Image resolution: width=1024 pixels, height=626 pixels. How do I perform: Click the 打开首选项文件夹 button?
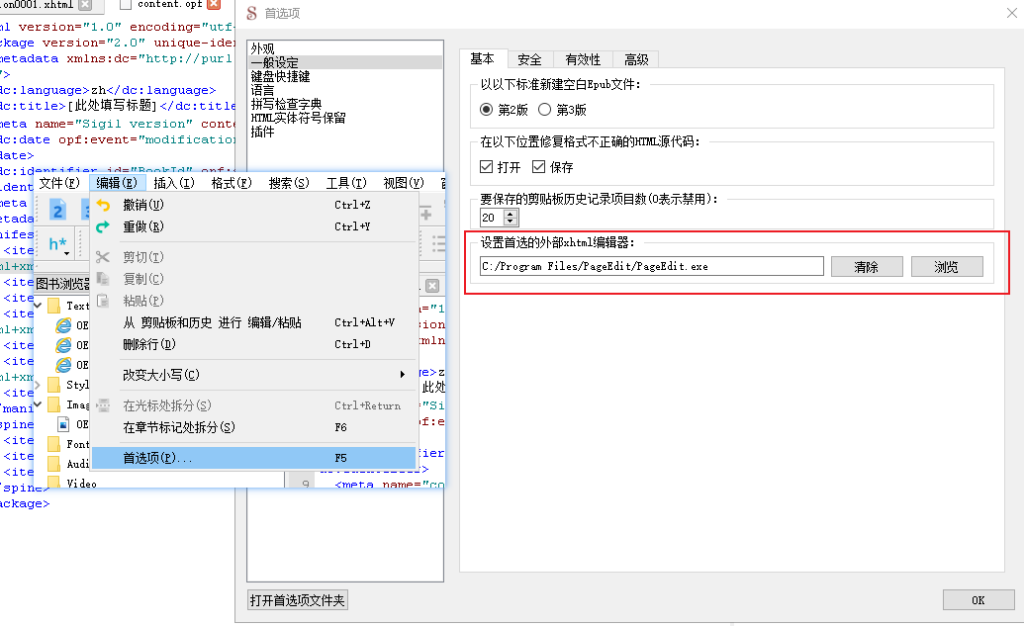[x=297, y=600]
